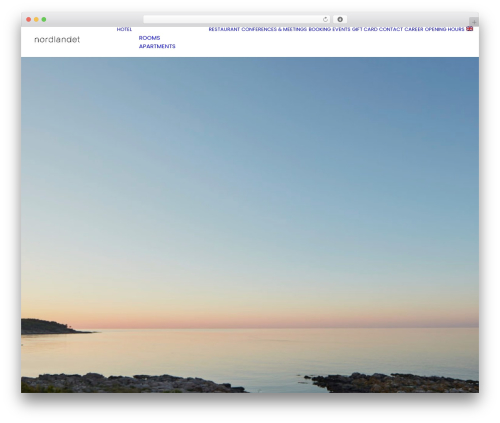Screen dimensions: 500x423
Task: Click the browser address bar
Action: [237, 19]
